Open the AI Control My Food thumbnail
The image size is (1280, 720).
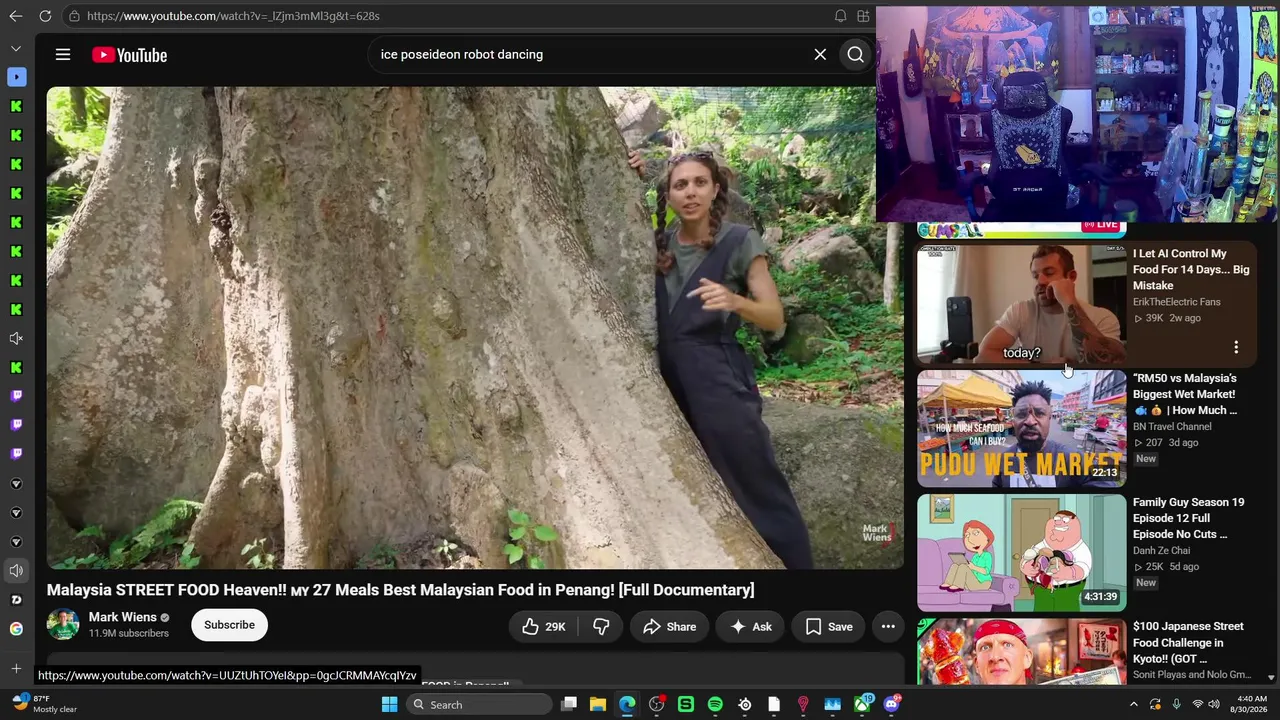1021,304
